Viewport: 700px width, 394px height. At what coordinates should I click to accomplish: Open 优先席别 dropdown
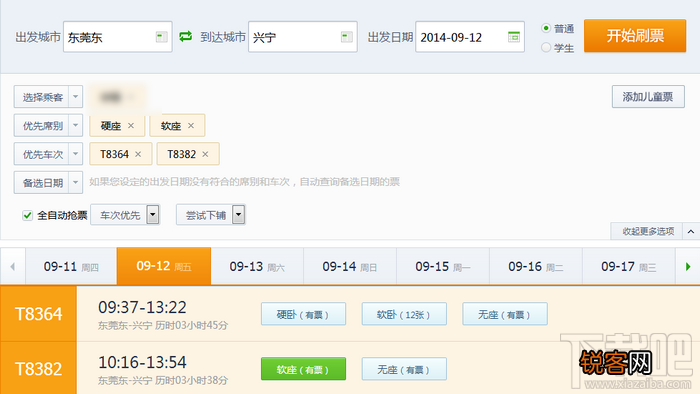pos(48,125)
